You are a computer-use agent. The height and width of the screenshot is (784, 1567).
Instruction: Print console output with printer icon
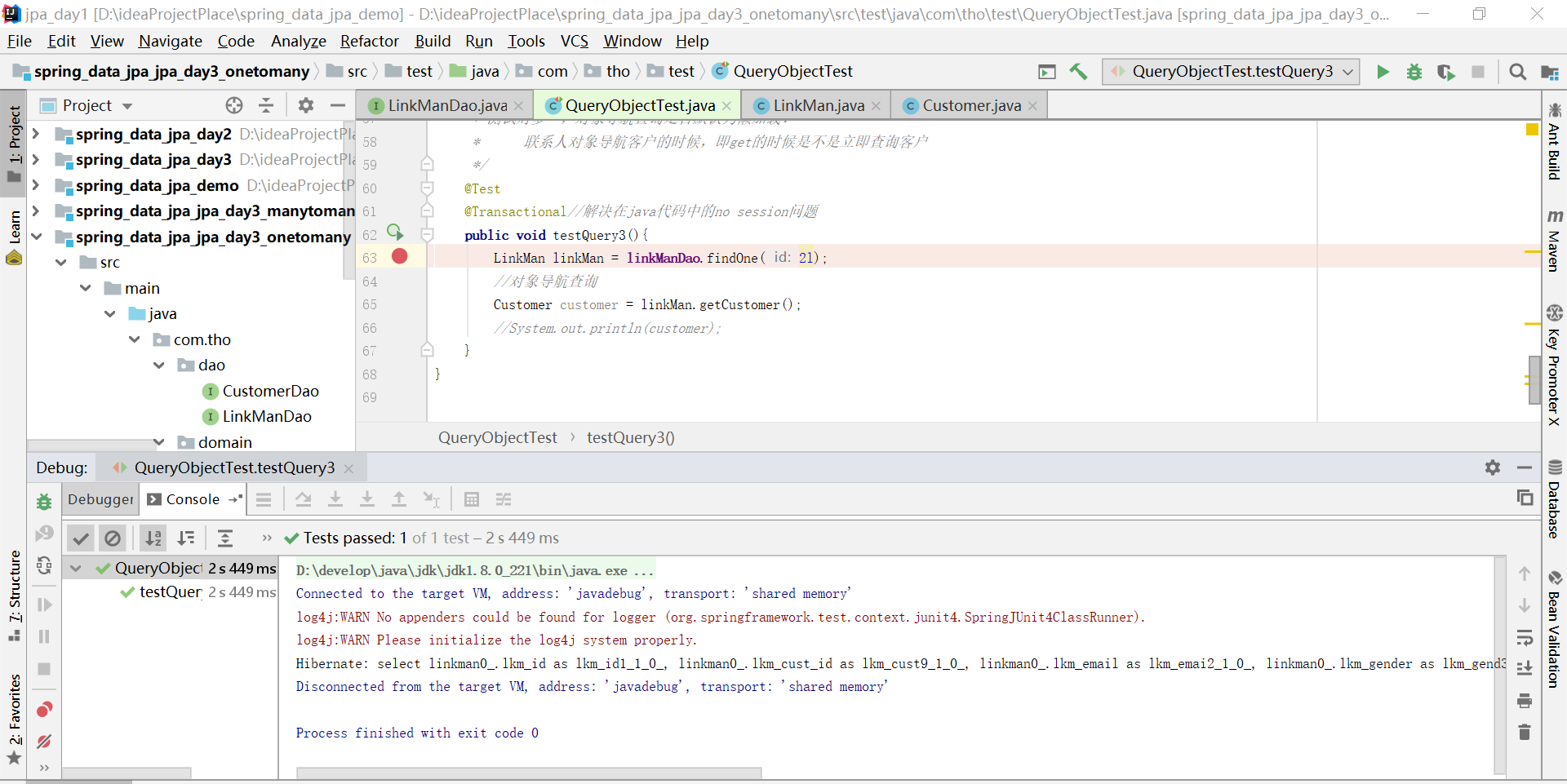pyautogui.click(x=1525, y=701)
